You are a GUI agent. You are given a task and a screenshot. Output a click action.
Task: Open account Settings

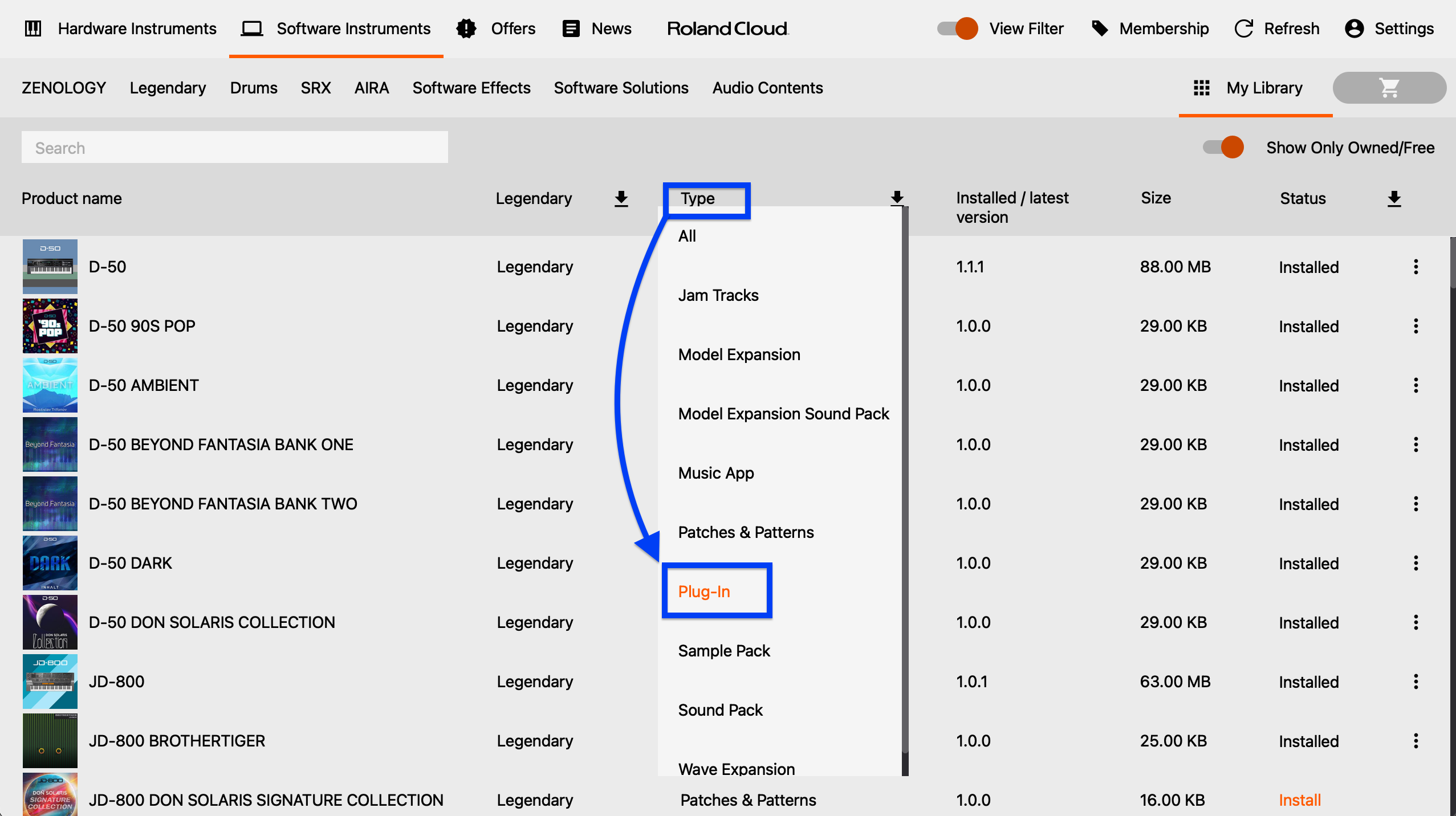1356,28
